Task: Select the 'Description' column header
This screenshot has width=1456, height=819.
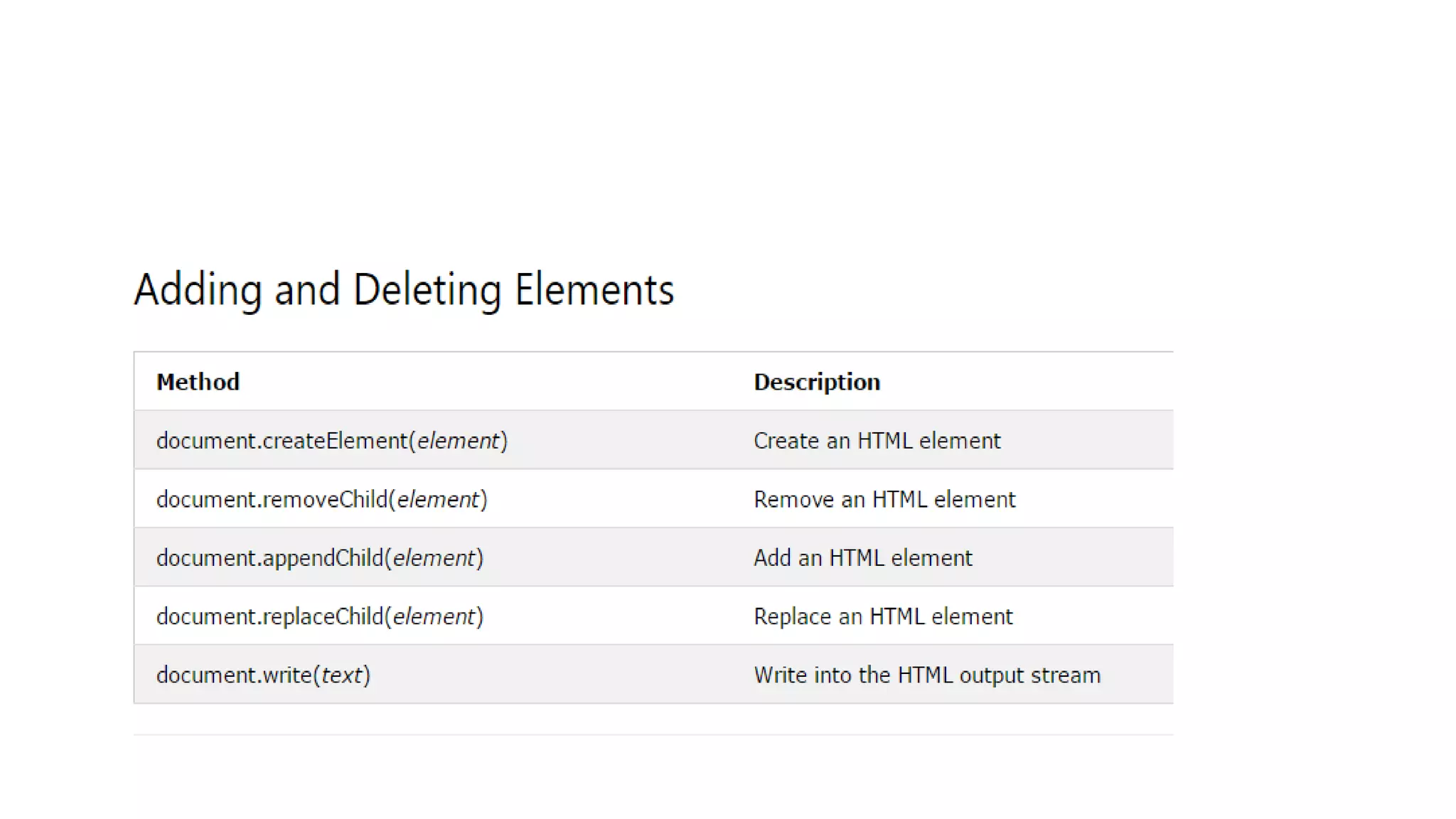Action: pyautogui.click(x=817, y=382)
